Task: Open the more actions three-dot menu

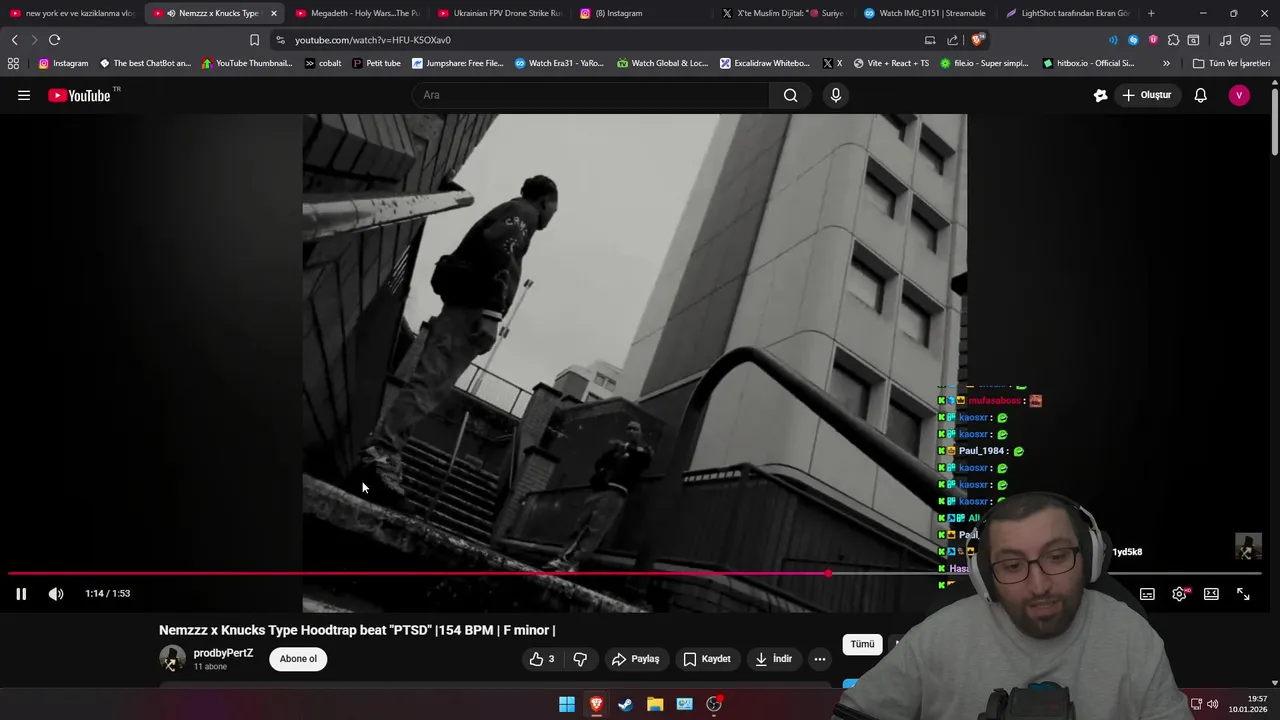Action: [x=820, y=659]
